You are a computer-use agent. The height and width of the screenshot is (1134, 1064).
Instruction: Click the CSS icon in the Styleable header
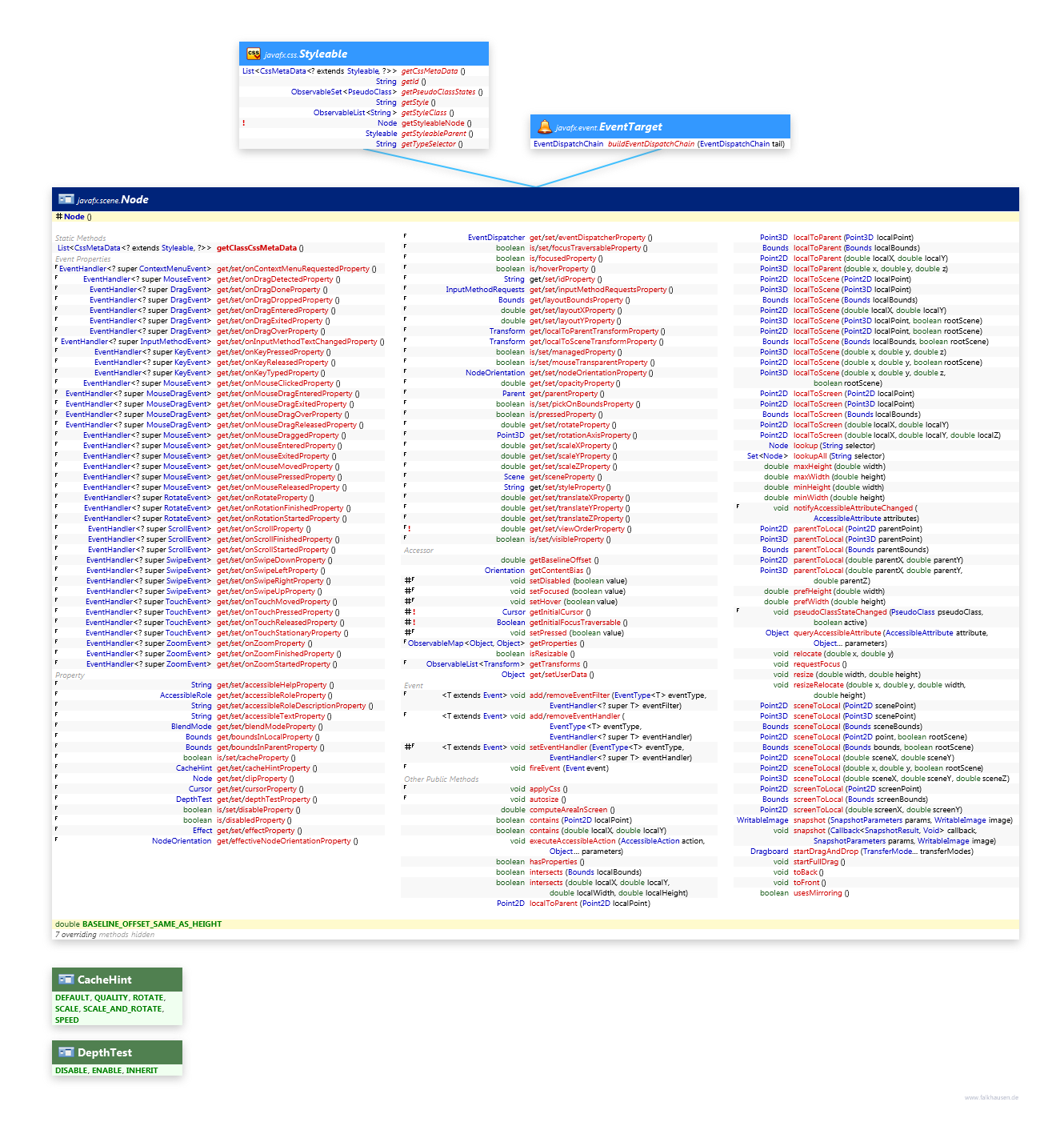253,54
